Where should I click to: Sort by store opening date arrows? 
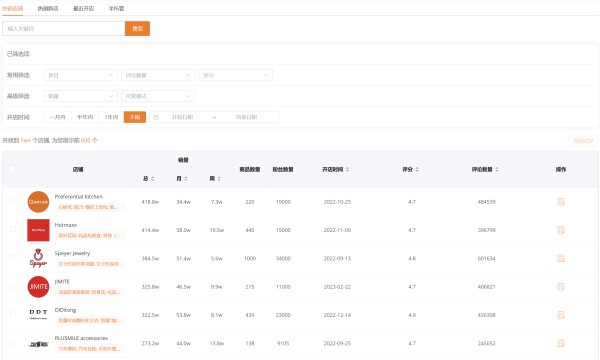point(347,169)
